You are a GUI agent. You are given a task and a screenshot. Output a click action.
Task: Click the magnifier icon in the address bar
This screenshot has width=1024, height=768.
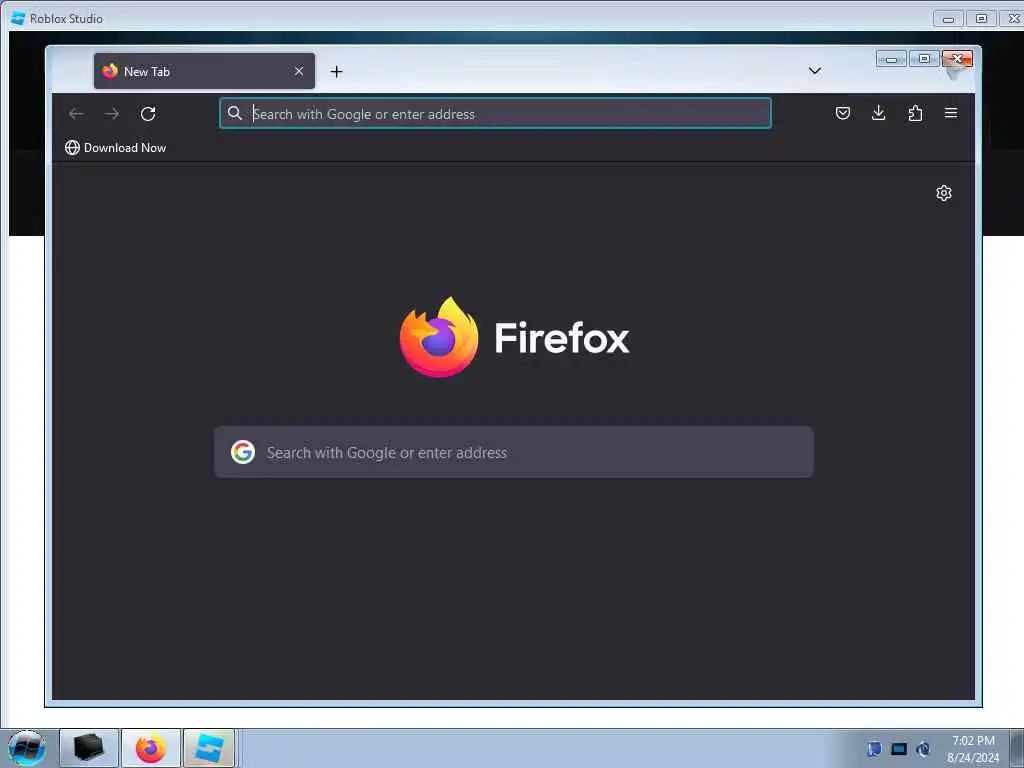234,113
